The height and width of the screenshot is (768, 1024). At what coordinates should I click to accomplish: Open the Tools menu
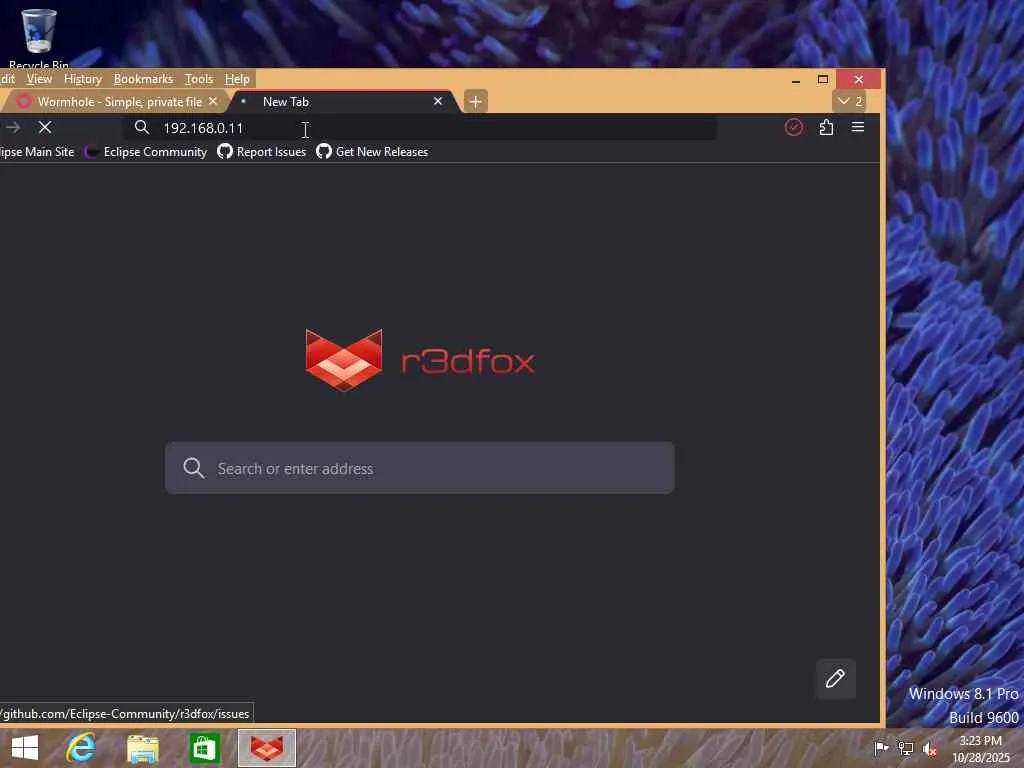click(199, 79)
